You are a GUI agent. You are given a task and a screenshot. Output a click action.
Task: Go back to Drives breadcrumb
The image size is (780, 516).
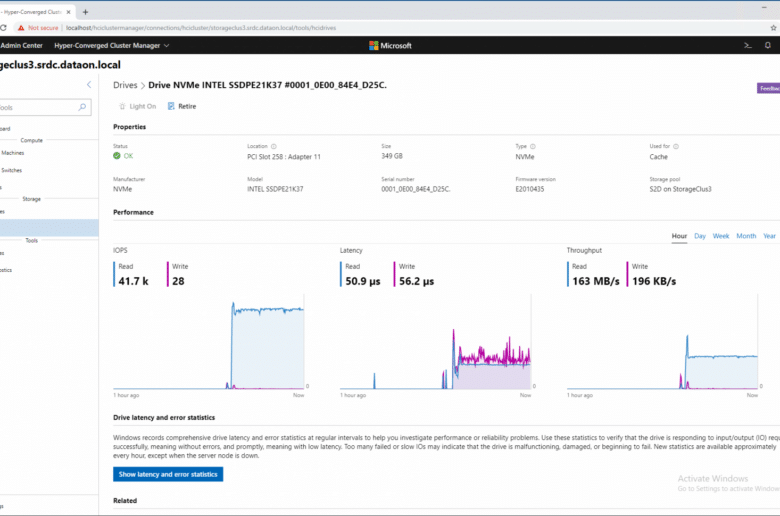(125, 85)
